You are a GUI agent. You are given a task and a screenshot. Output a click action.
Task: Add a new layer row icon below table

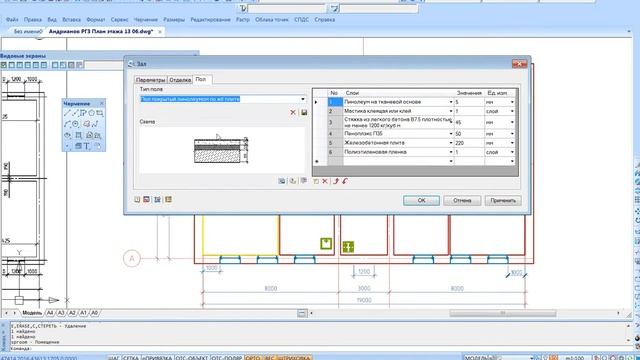[x=316, y=181]
